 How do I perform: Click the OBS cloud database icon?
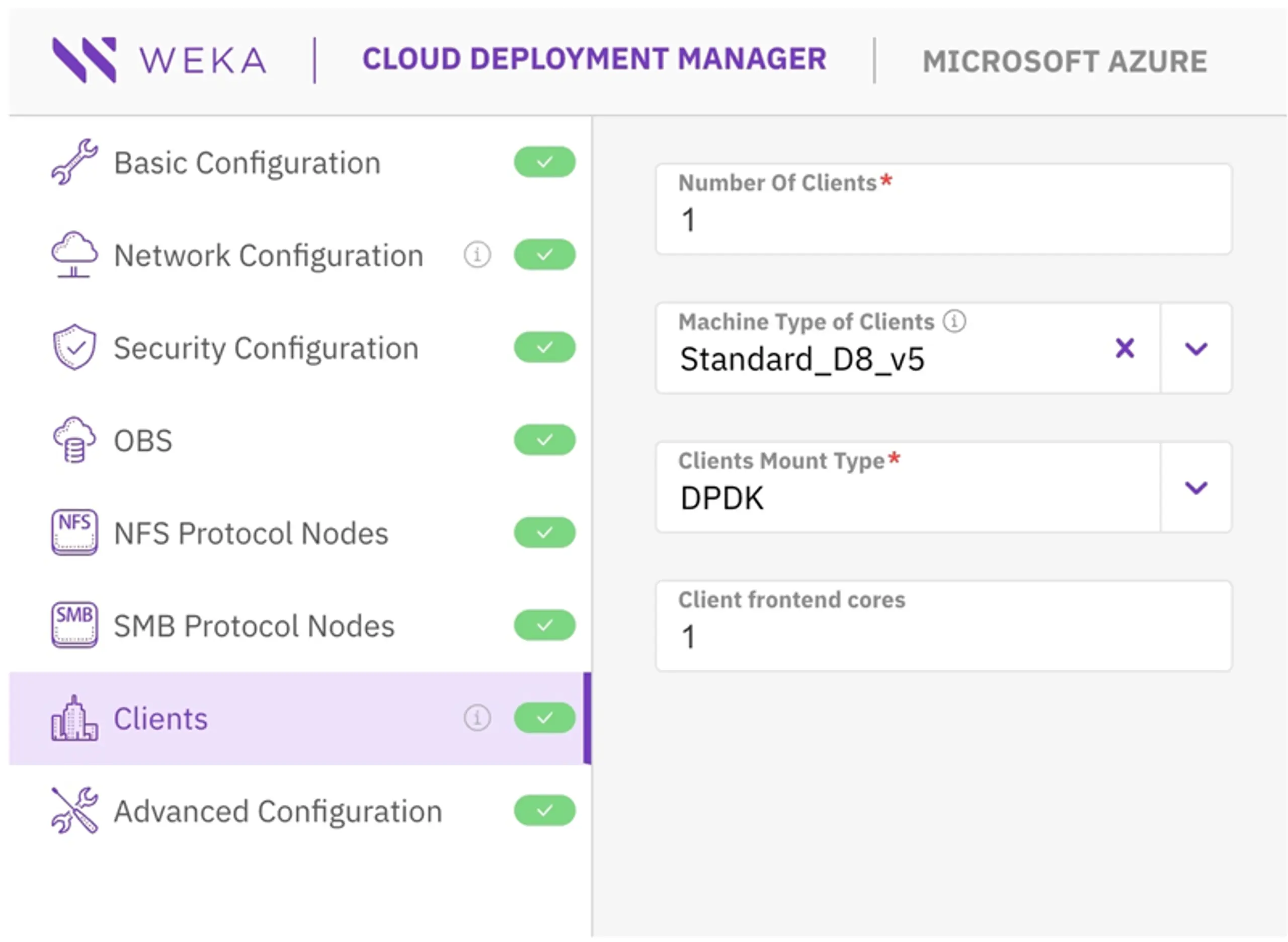[74, 440]
